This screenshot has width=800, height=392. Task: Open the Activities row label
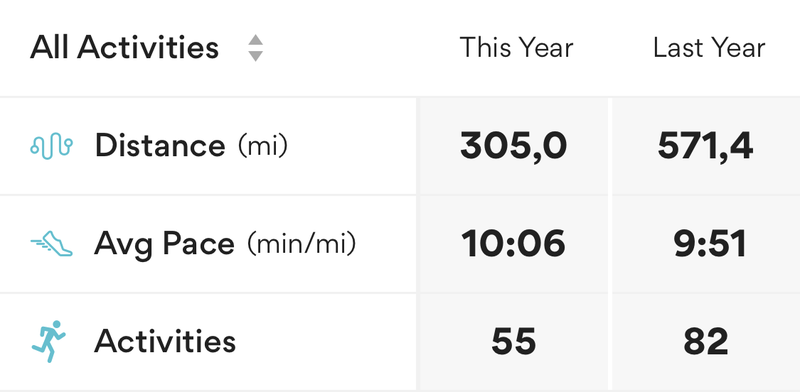pos(165,341)
